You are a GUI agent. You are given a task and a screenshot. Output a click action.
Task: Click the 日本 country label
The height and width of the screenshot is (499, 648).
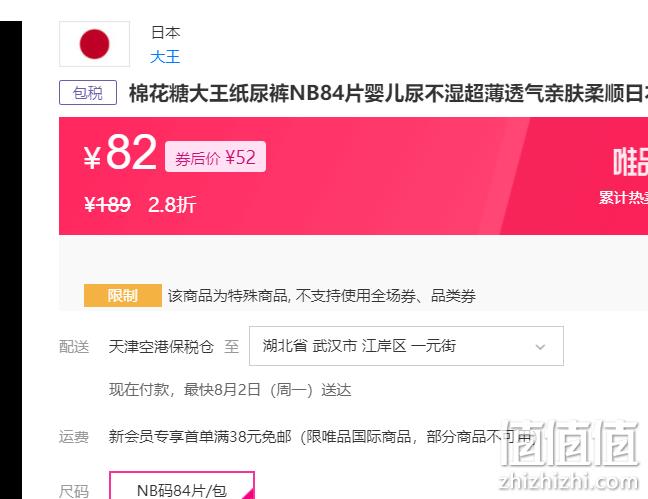[165, 32]
